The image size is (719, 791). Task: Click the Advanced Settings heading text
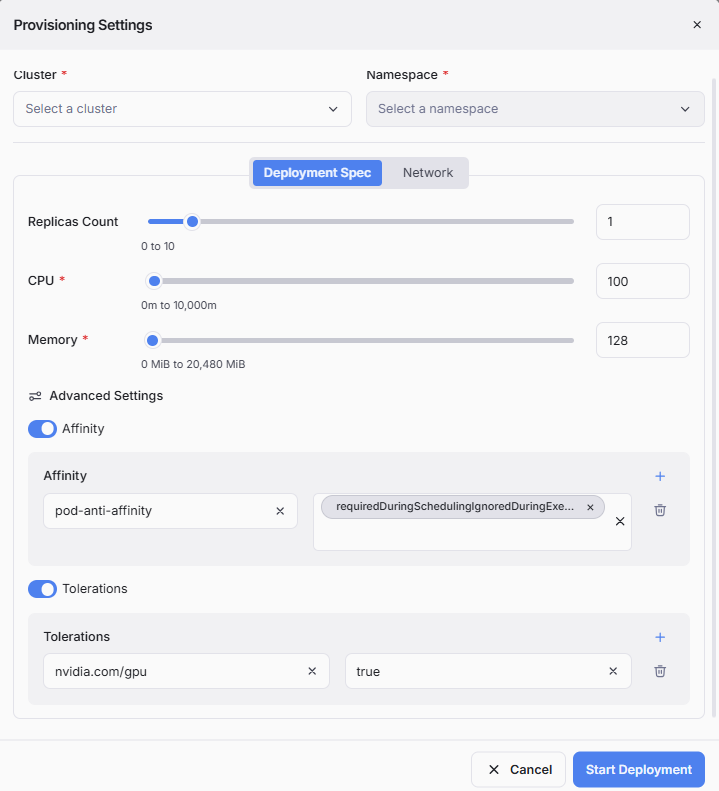tap(106, 396)
